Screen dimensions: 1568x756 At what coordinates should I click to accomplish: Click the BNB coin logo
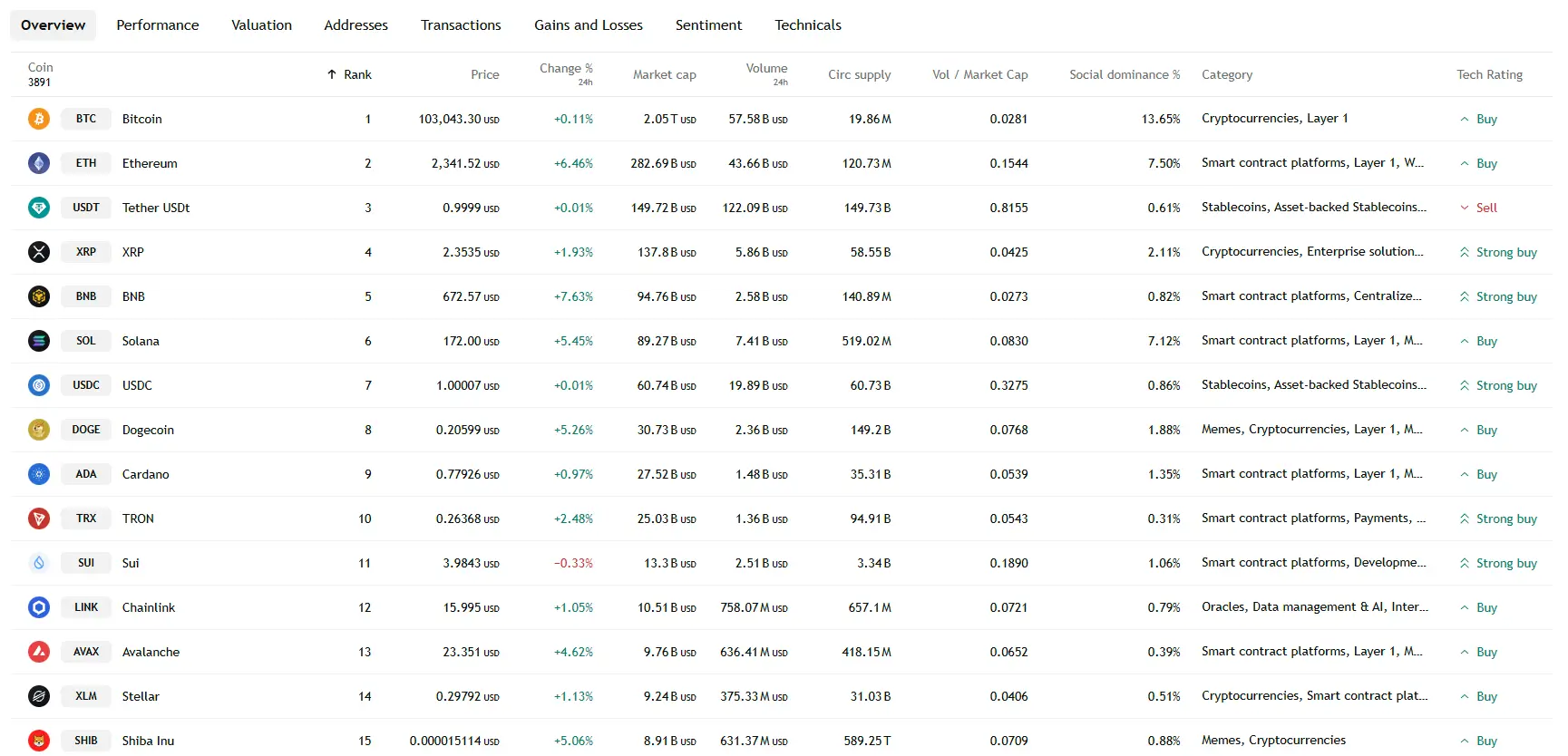tap(39, 296)
